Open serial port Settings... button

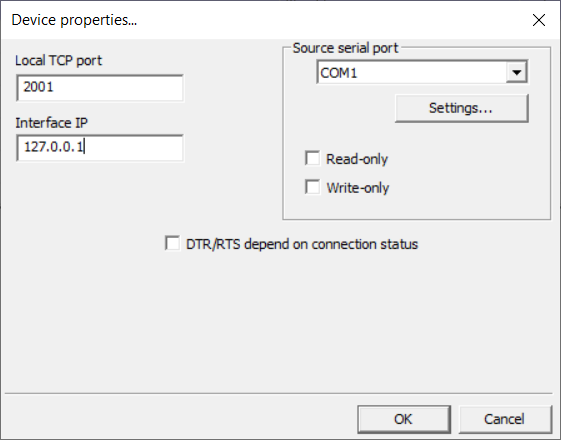point(462,108)
